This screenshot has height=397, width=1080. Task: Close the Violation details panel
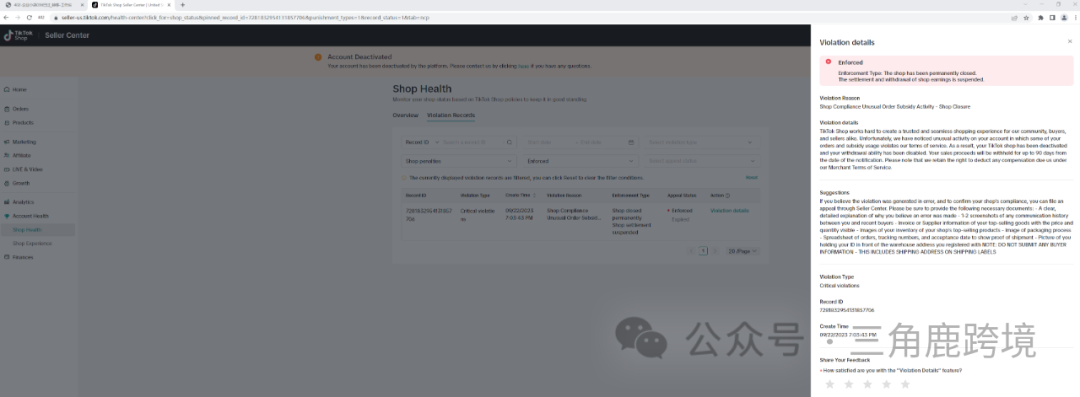(x=1070, y=41)
